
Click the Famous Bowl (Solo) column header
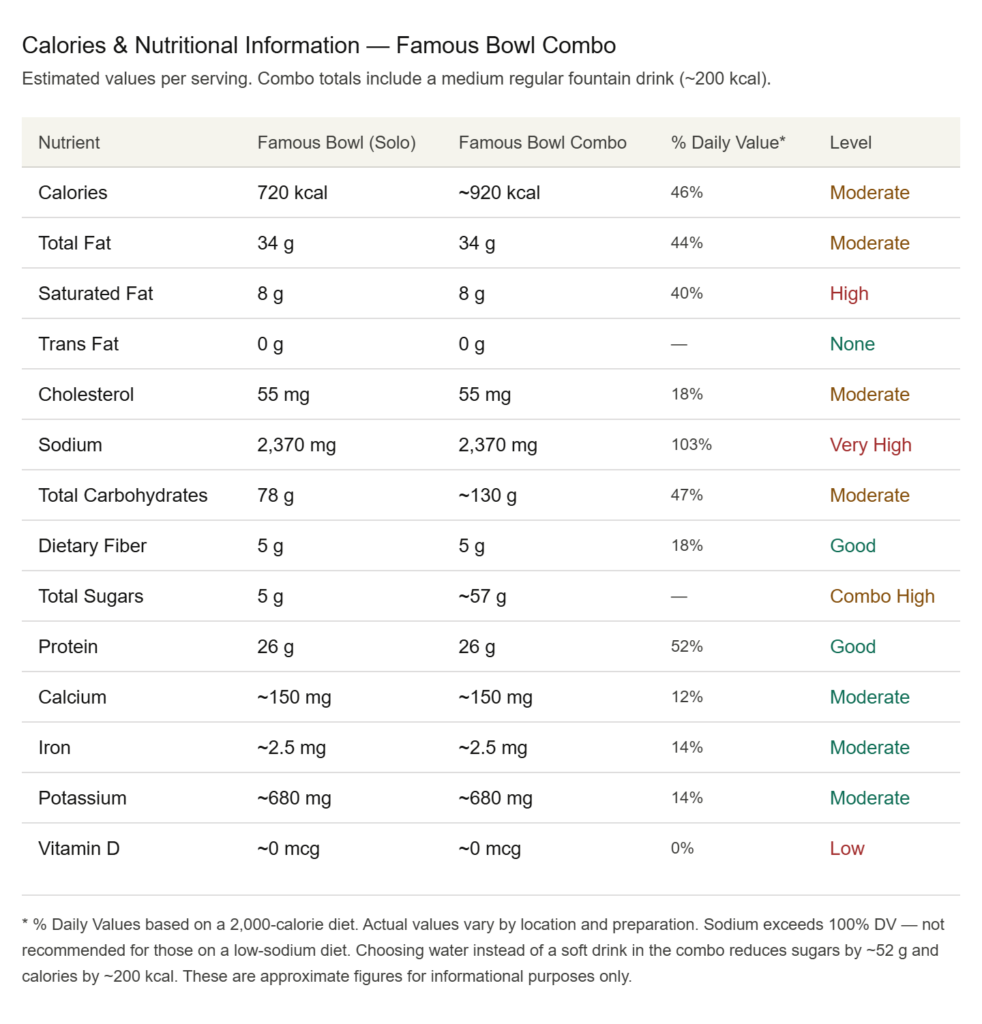point(336,143)
